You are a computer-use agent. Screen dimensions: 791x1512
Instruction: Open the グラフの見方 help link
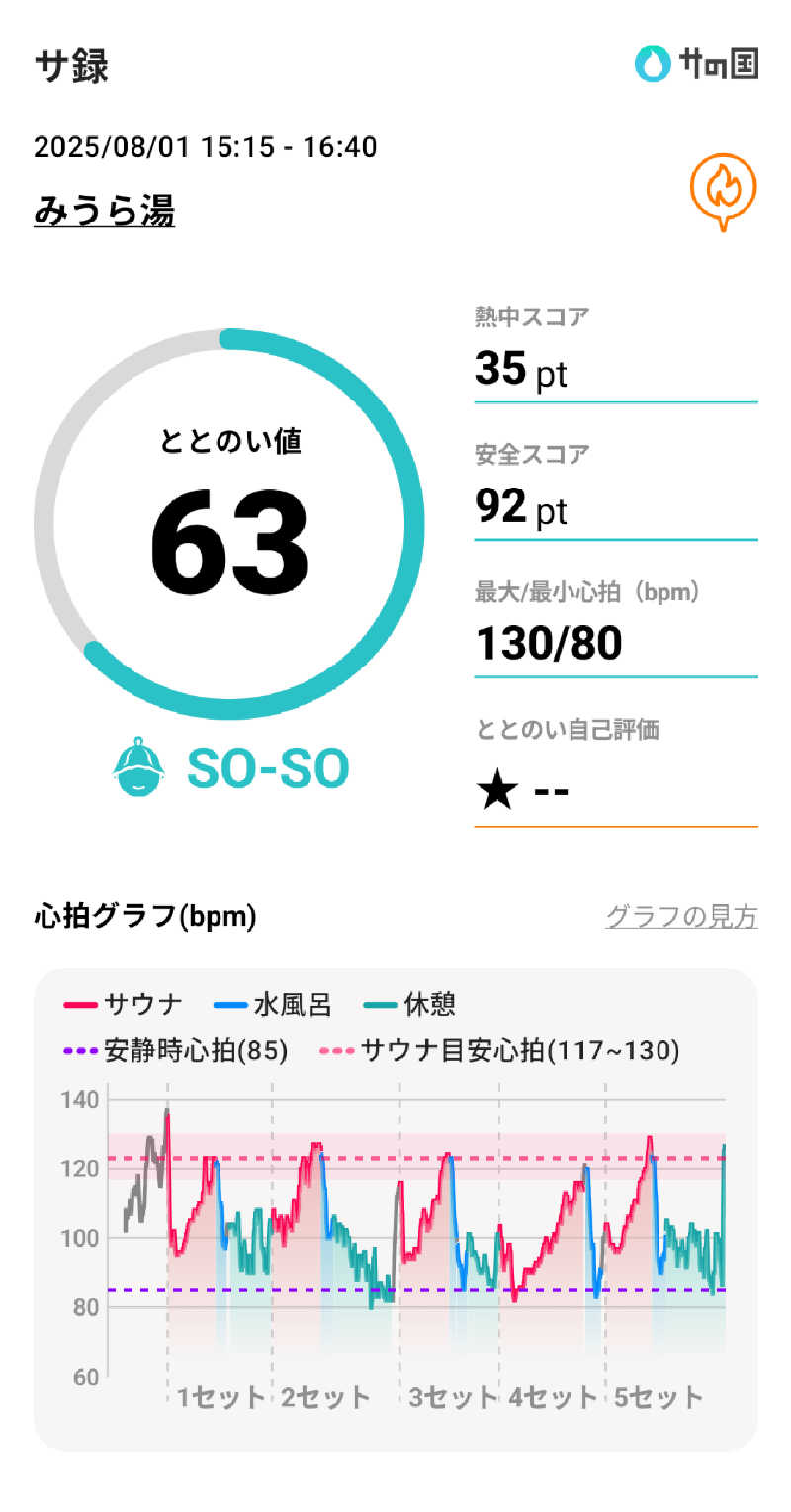[681, 917]
